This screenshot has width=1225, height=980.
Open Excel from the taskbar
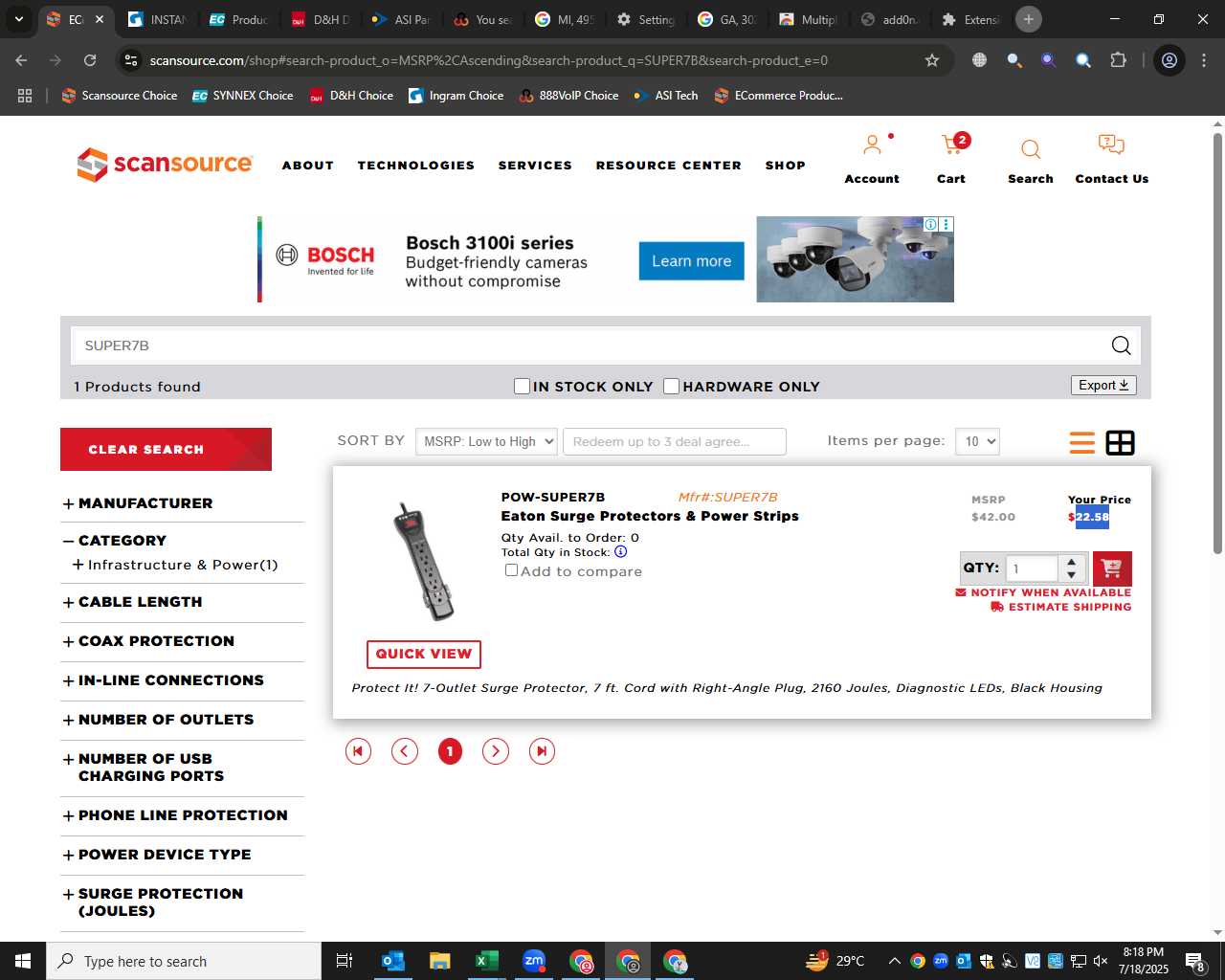click(x=486, y=961)
